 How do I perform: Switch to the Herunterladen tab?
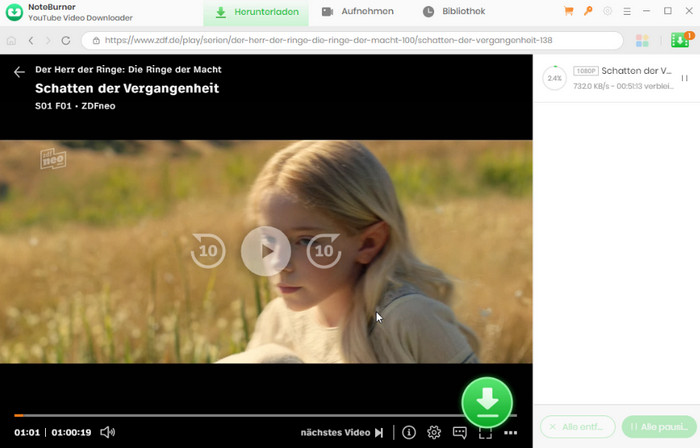(x=256, y=12)
